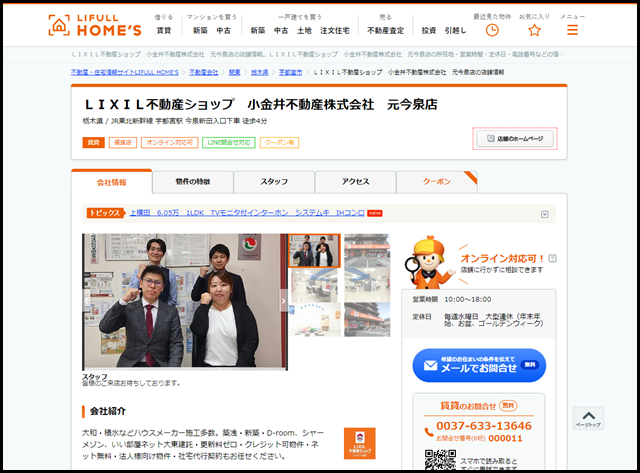Select the office interior thumbnail
This screenshot has width=640, height=473.
click(314, 285)
